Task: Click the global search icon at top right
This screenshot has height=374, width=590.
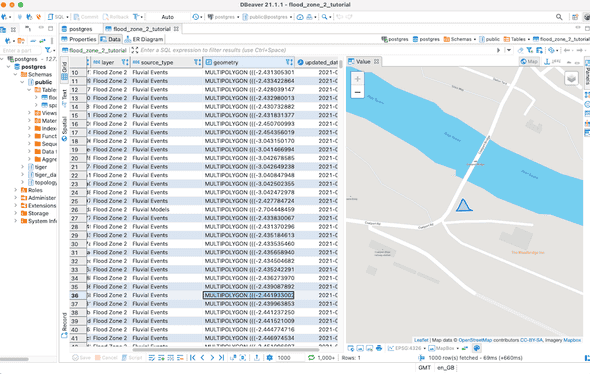Action: pyautogui.click(x=559, y=17)
